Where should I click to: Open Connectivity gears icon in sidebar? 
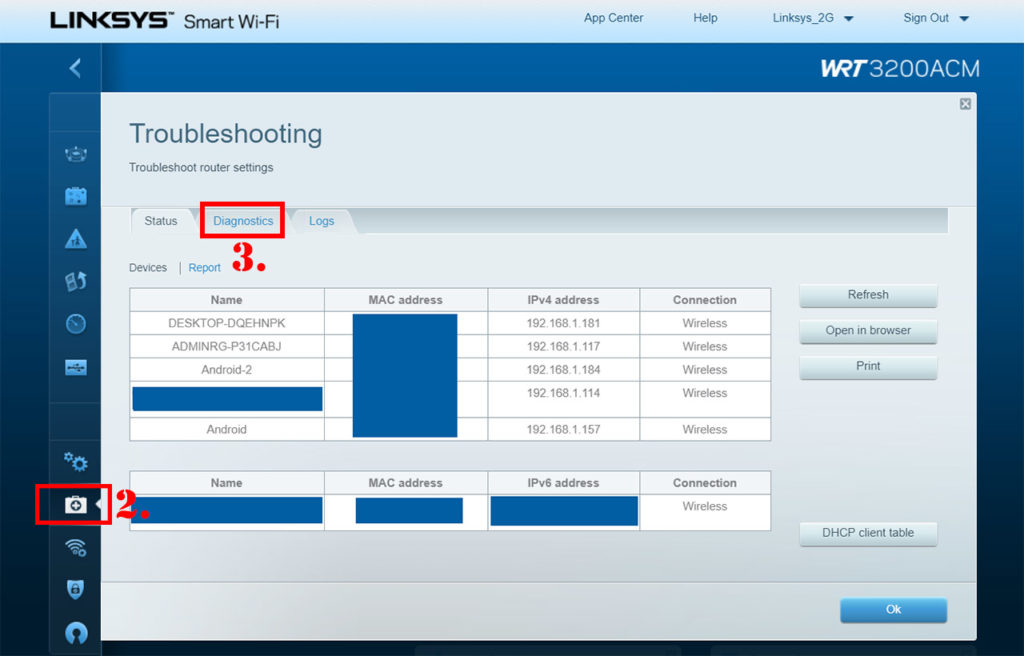(76, 462)
